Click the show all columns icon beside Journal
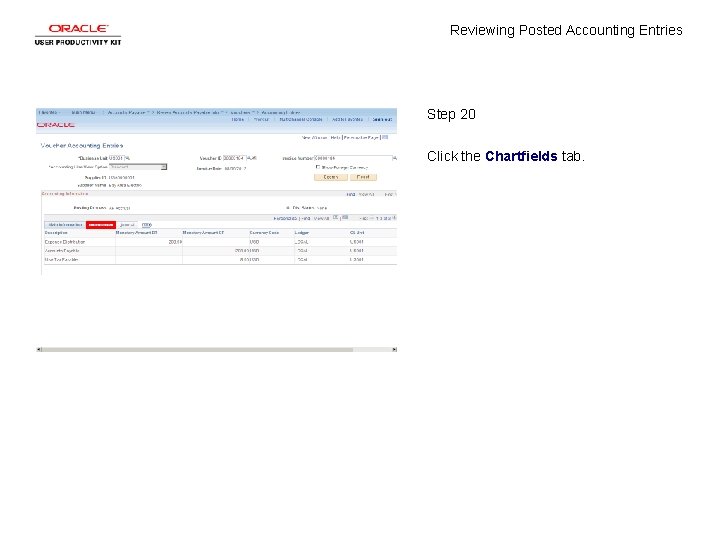The image size is (720, 540). [146, 225]
